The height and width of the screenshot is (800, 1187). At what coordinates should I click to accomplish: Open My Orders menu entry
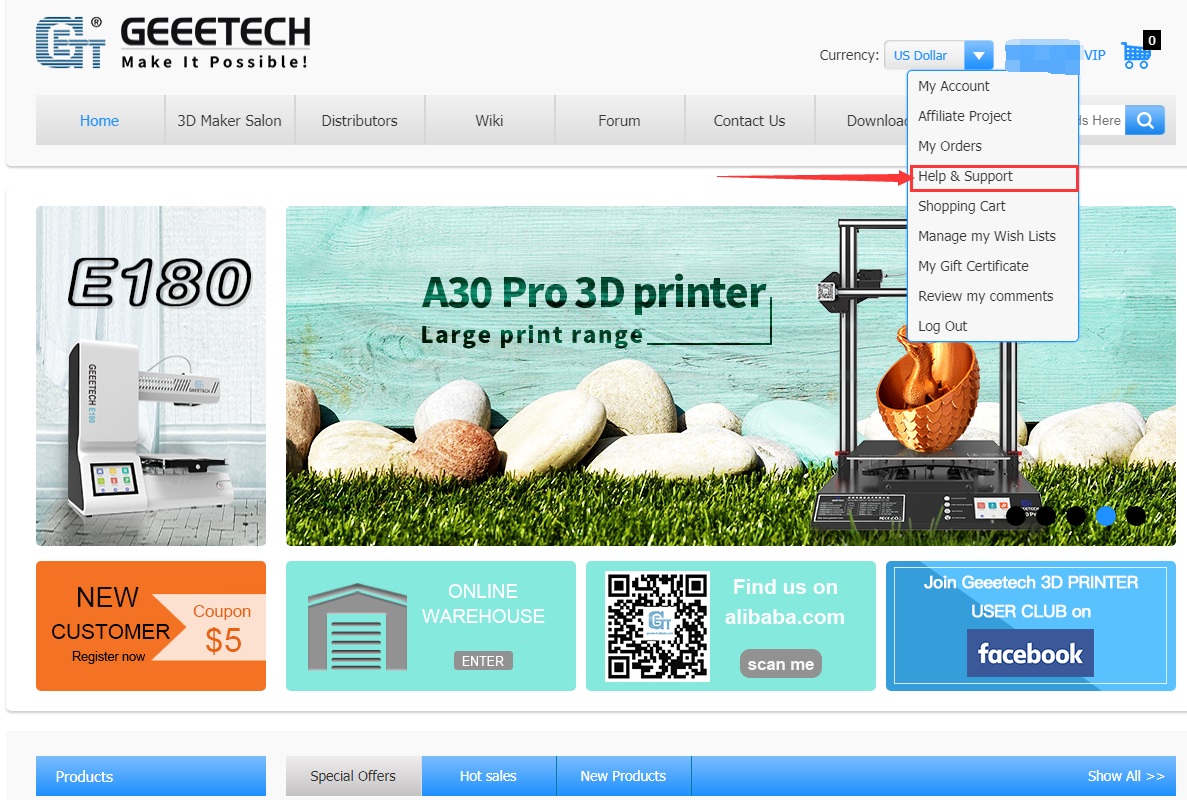[x=949, y=146]
